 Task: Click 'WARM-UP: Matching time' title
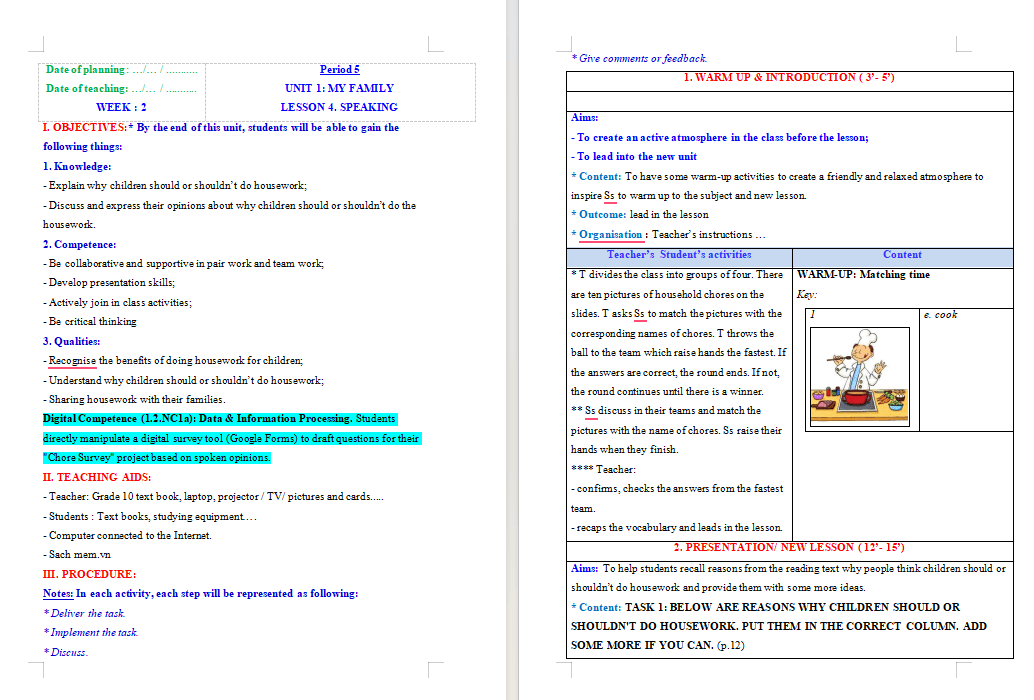pyautogui.click(x=863, y=274)
